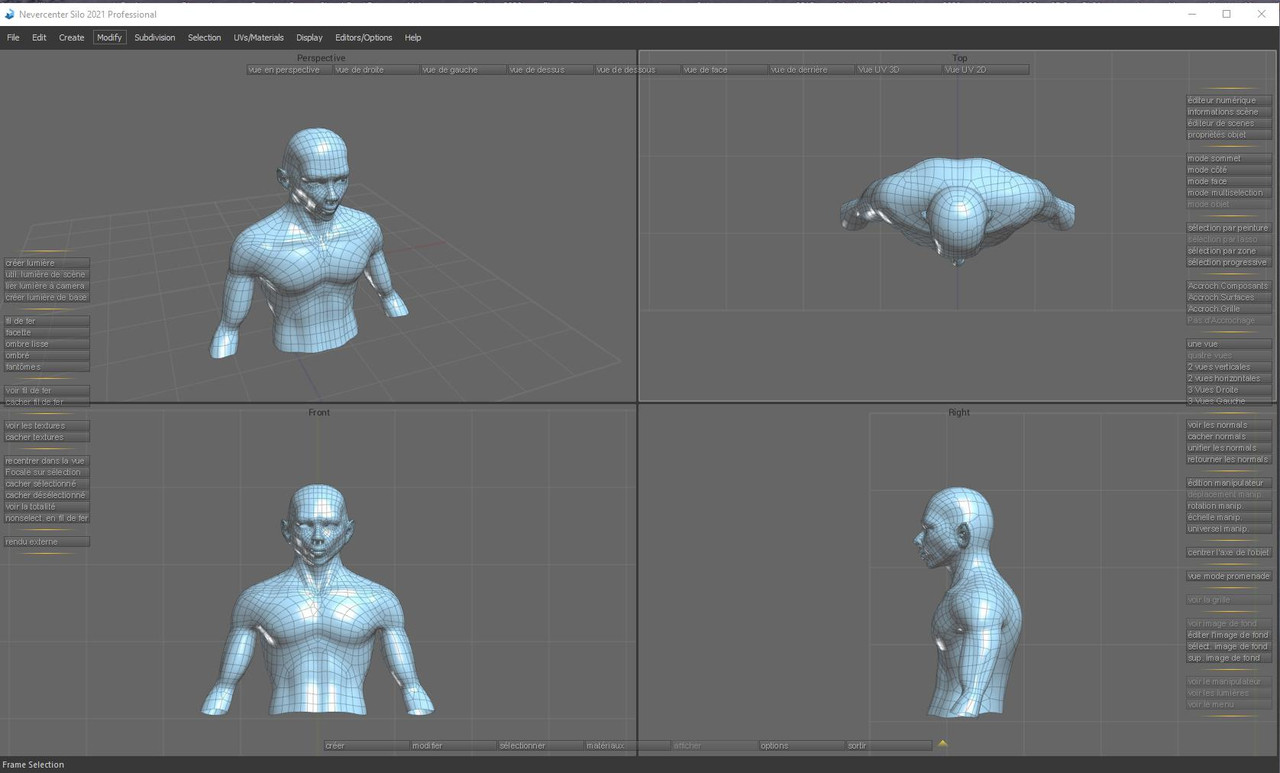The height and width of the screenshot is (773, 1280).
Task: Open the bottom 'sortir' menu
Action: (888, 746)
